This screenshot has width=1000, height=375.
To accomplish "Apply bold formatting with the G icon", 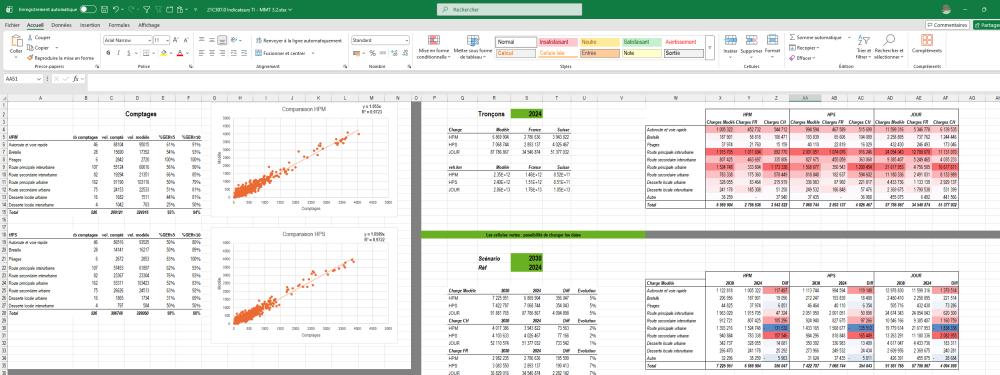I will coord(108,53).
